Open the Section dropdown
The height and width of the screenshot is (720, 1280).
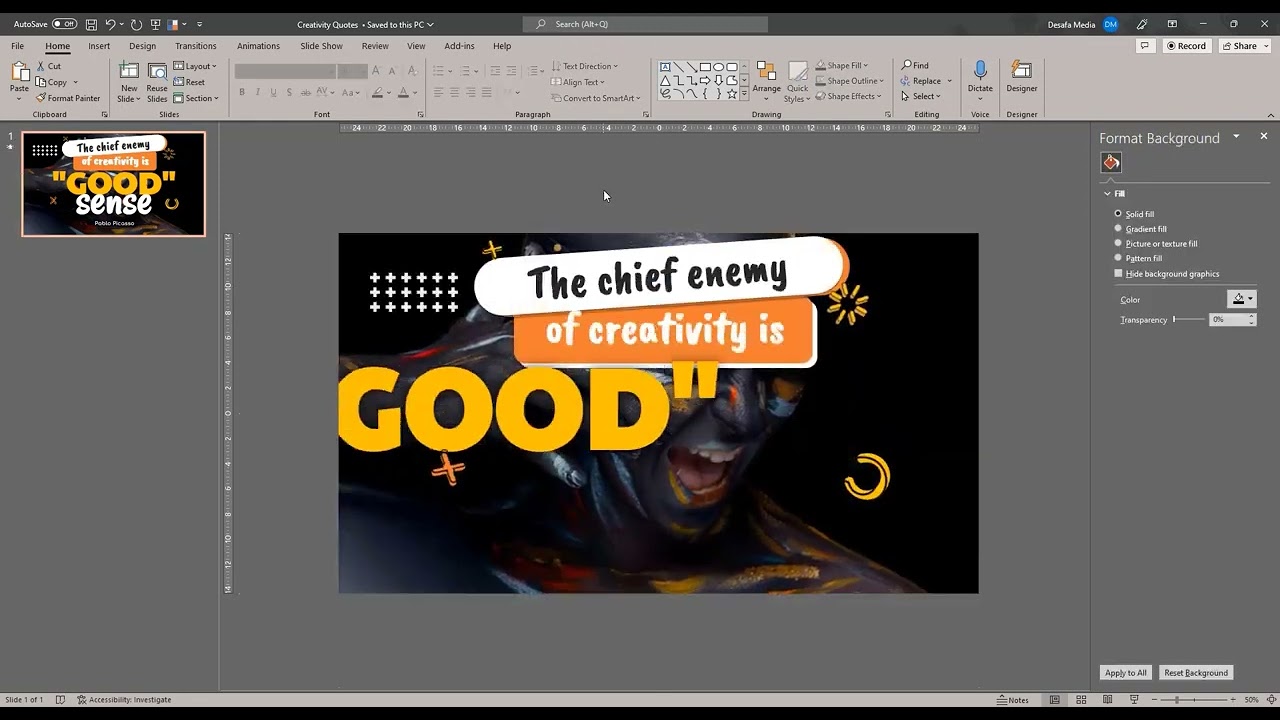pyautogui.click(x=196, y=98)
